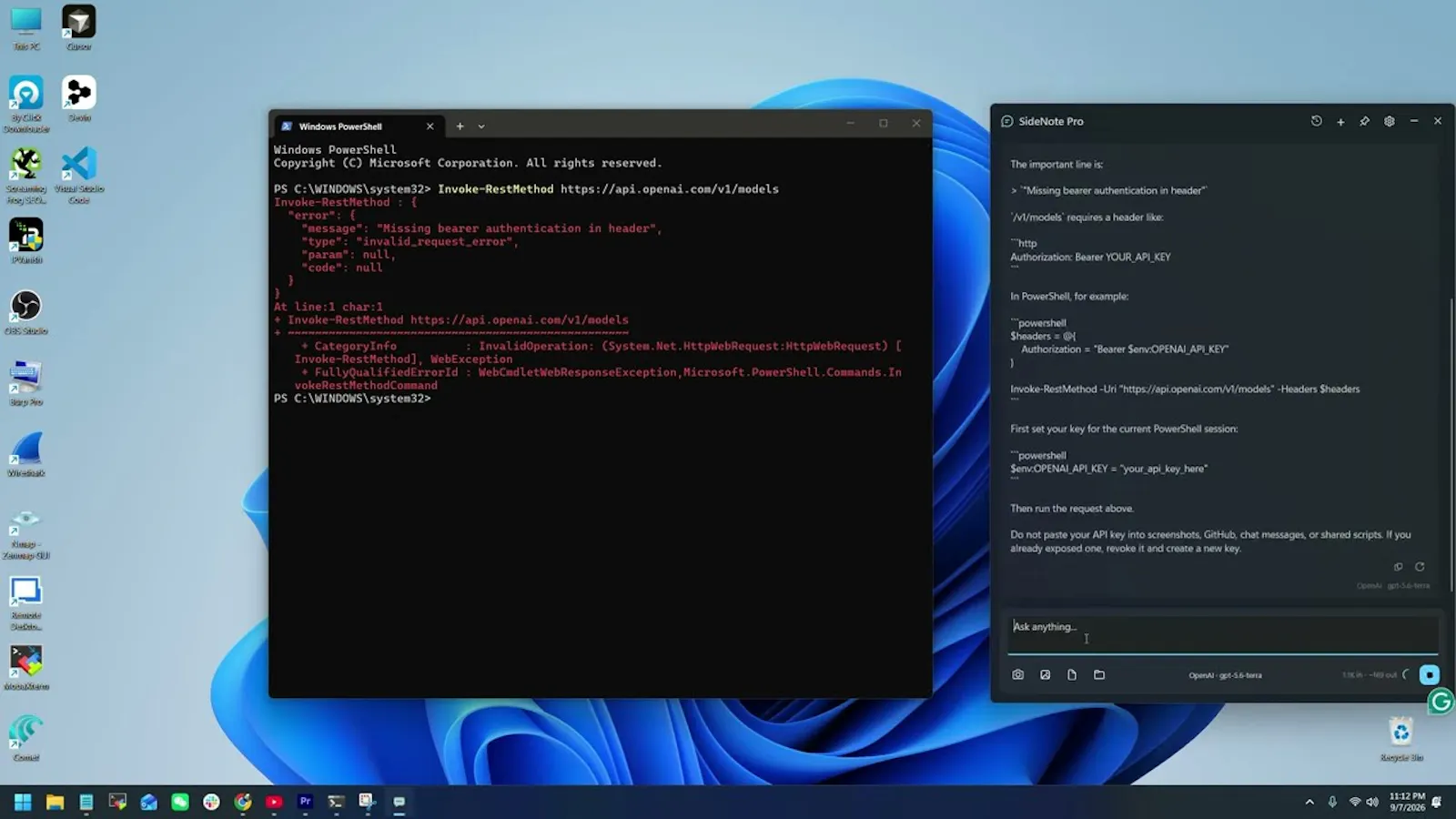Click the $env:OPENAI_API_KEY assignment line

(1108, 469)
